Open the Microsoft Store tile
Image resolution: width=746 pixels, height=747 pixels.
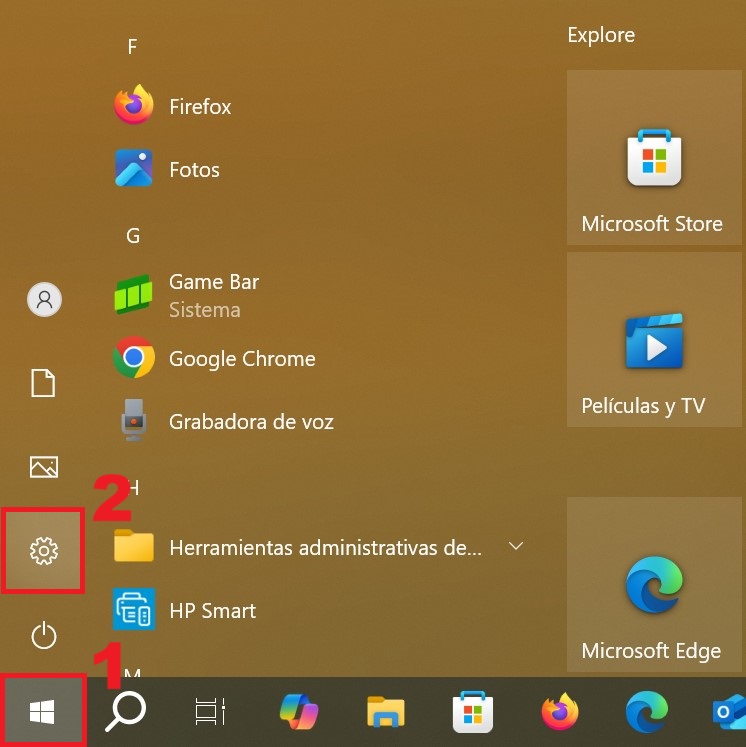[x=654, y=158]
